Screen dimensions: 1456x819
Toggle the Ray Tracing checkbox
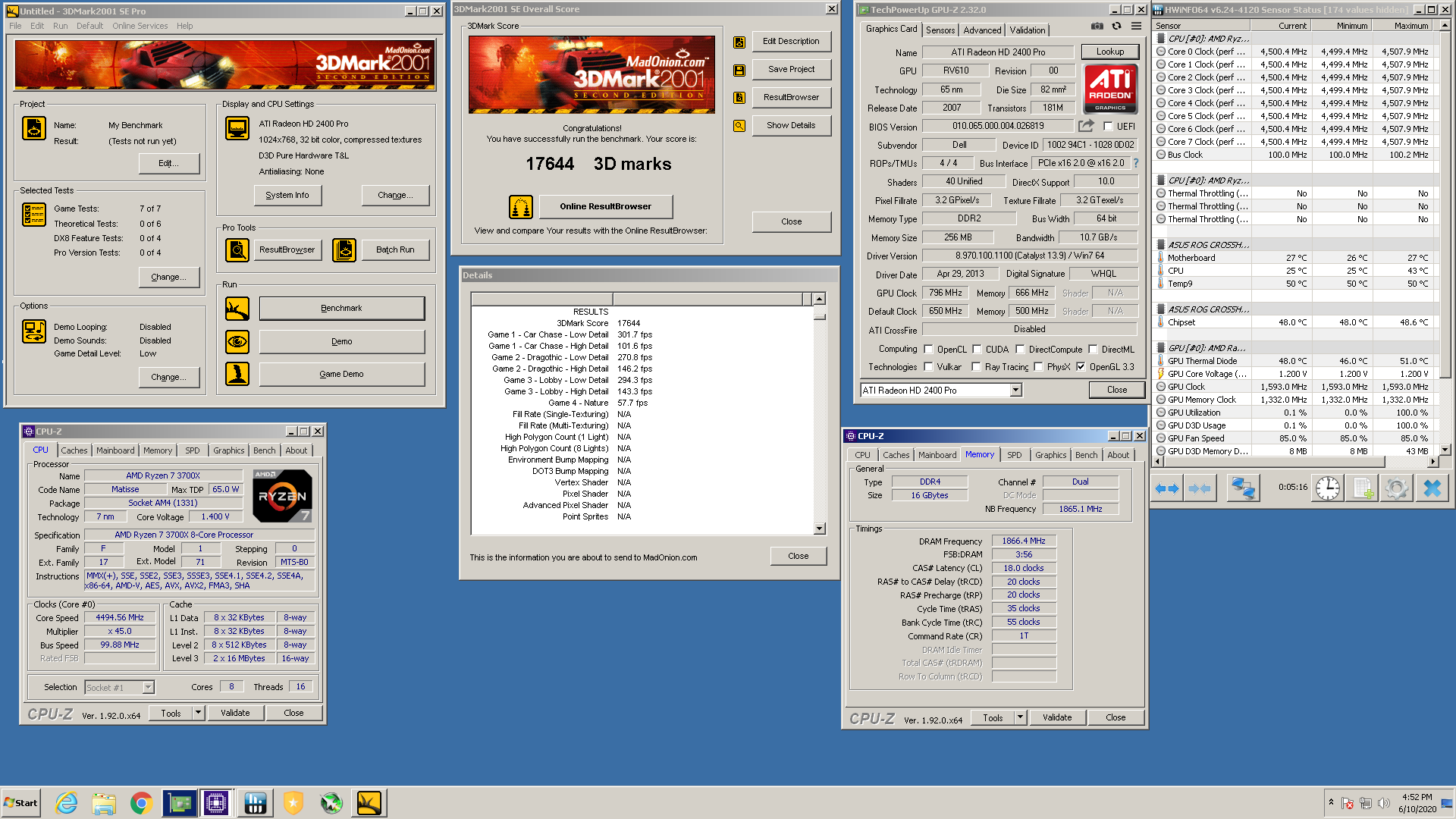[977, 367]
